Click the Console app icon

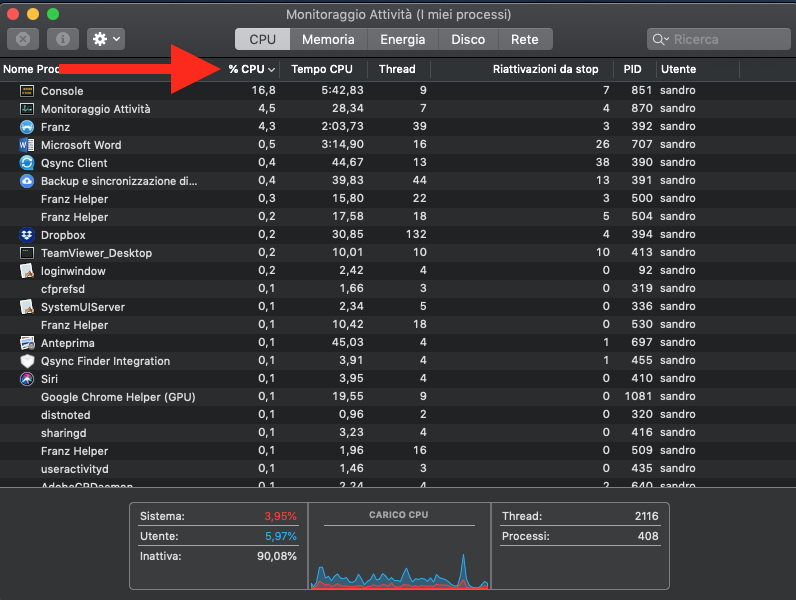point(26,91)
